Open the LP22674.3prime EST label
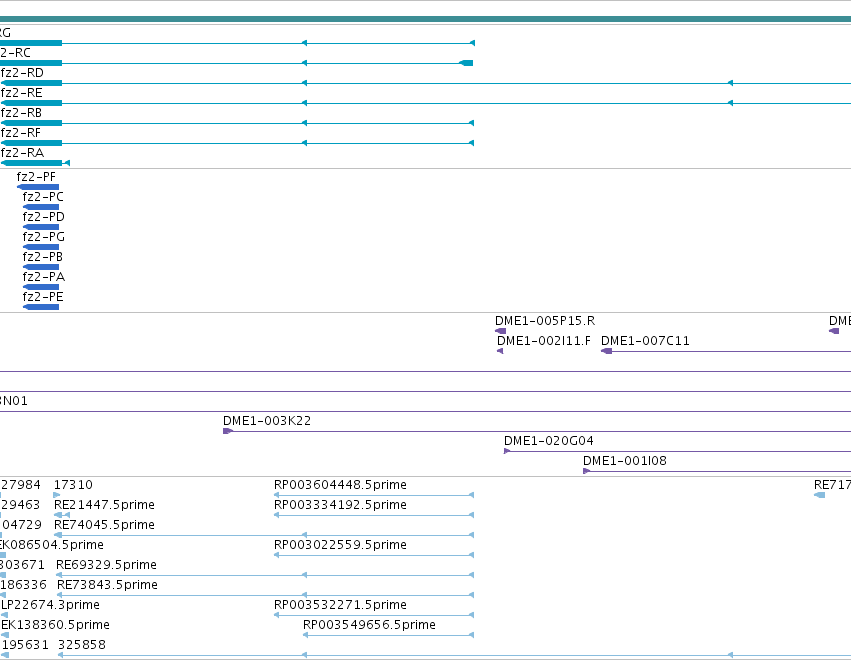This screenshot has height=660, width=851. coord(50,605)
